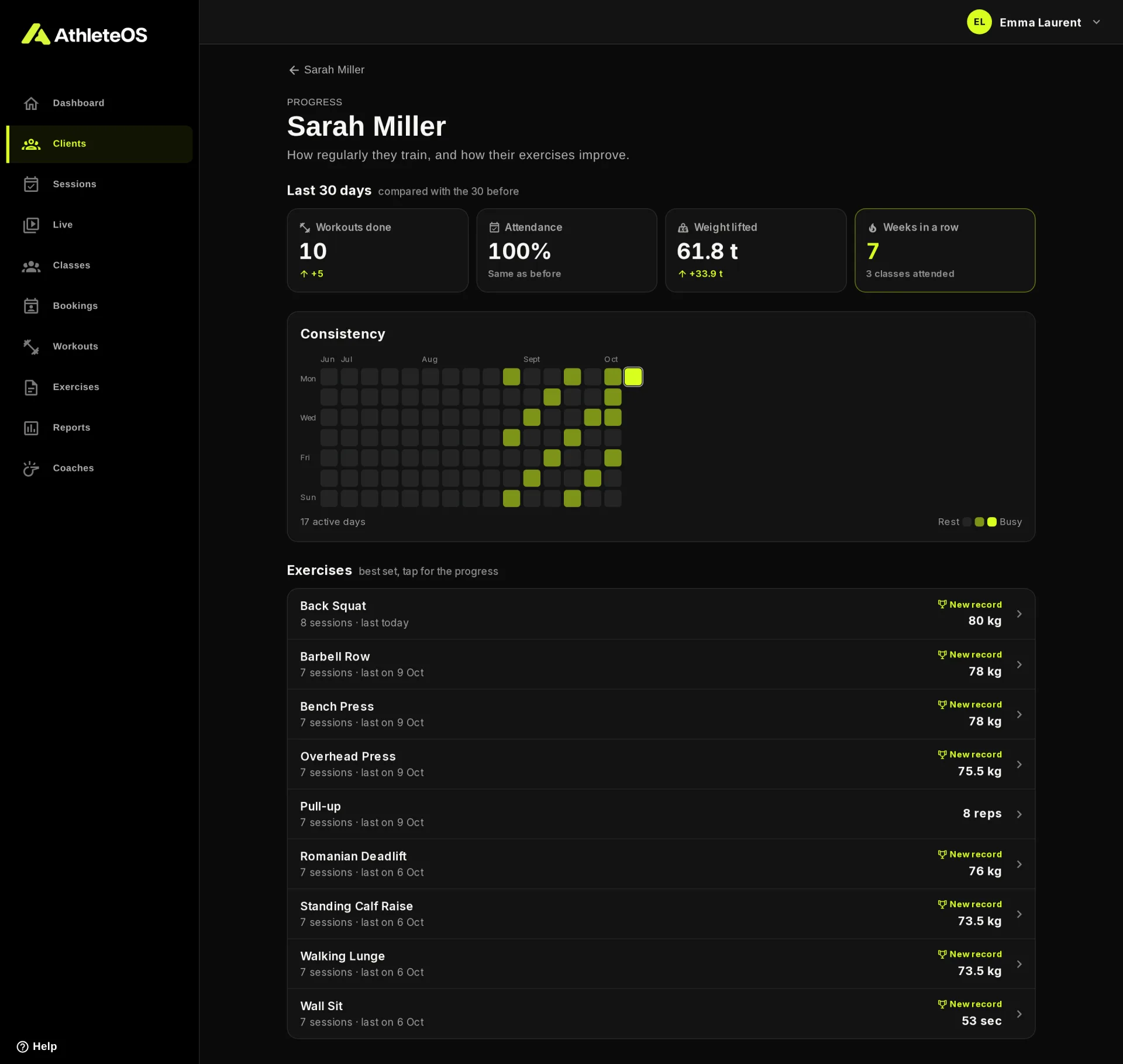
Task: Expand the Barbell Row chevron
Action: [1019, 664]
